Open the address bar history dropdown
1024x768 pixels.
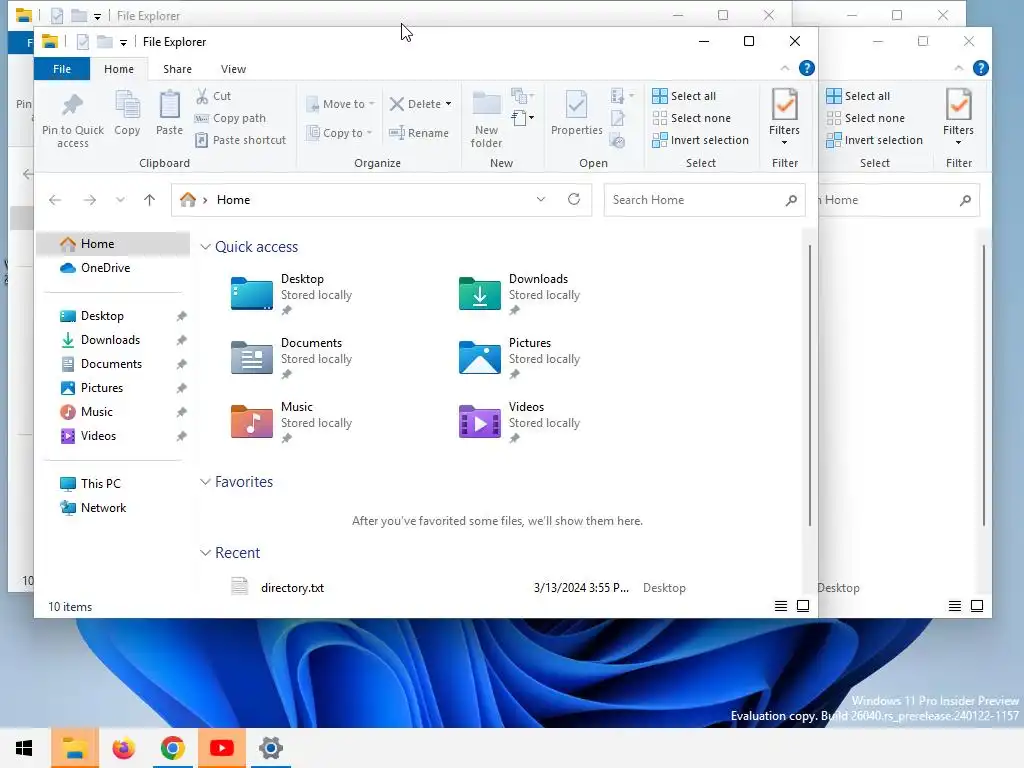tap(541, 199)
